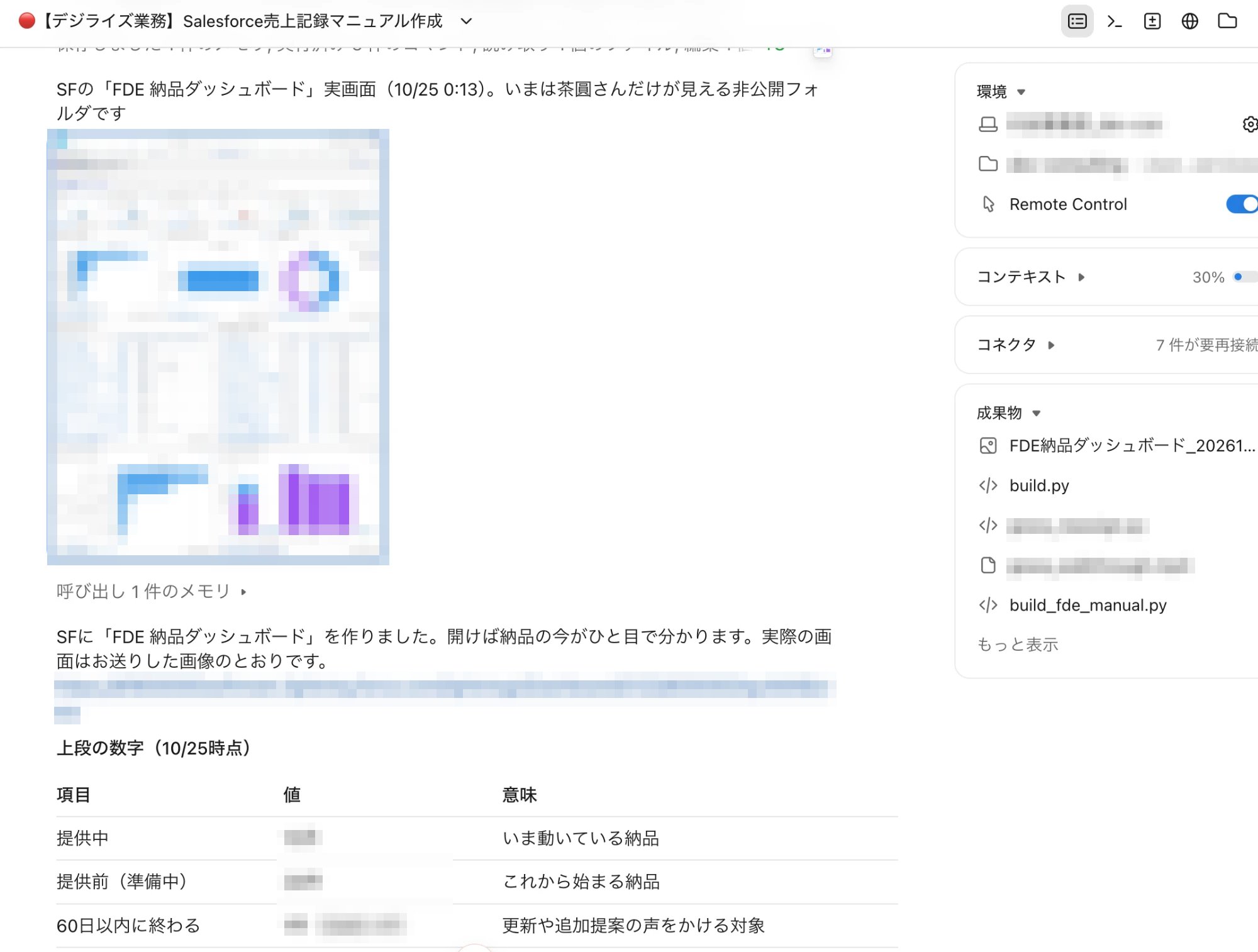Click いま動いている納品 cell text
1258x952 pixels.
pyautogui.click(x=581, y=838)
